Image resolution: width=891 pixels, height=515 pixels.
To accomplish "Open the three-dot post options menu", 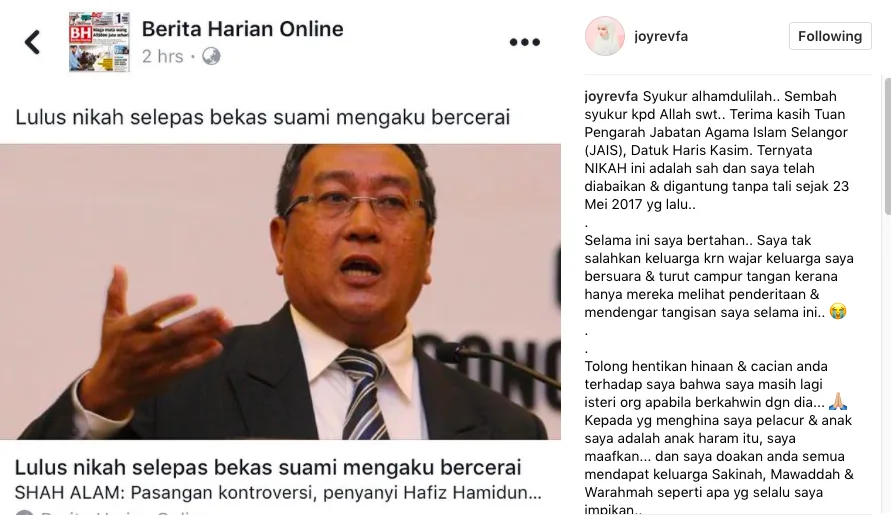I will point(524,42).
